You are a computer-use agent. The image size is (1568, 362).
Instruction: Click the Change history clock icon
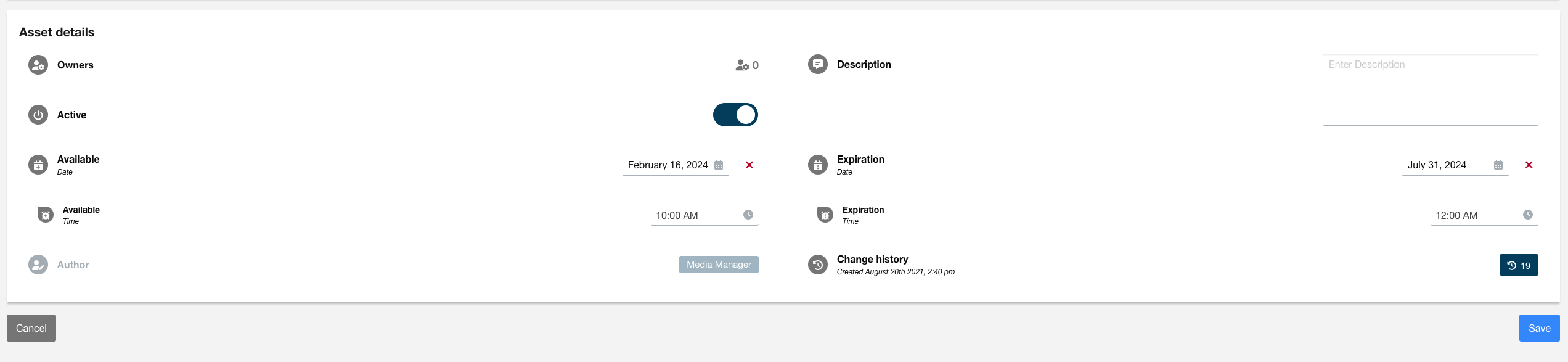click(818, 265)
